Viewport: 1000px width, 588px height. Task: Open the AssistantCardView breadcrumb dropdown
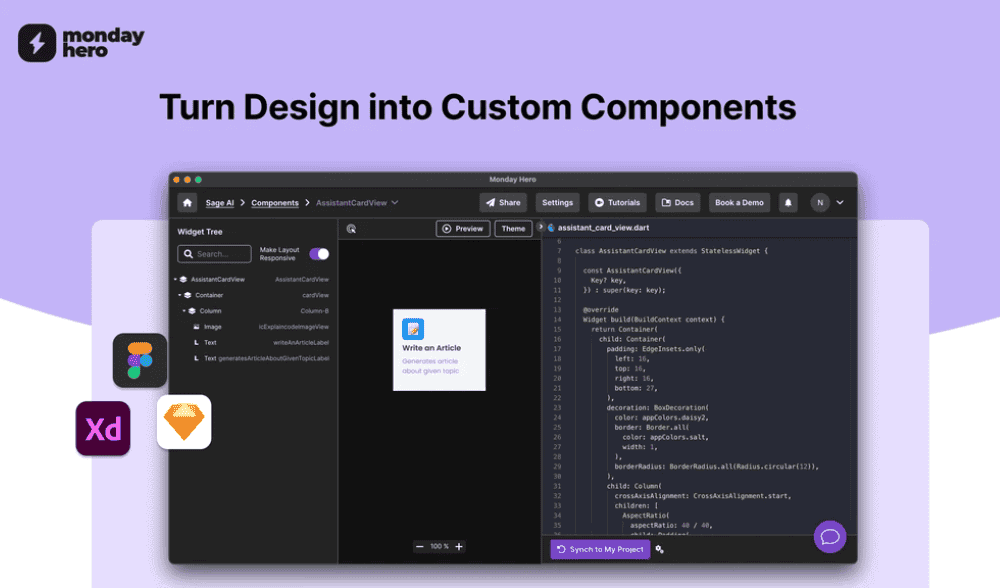point(395,203)
